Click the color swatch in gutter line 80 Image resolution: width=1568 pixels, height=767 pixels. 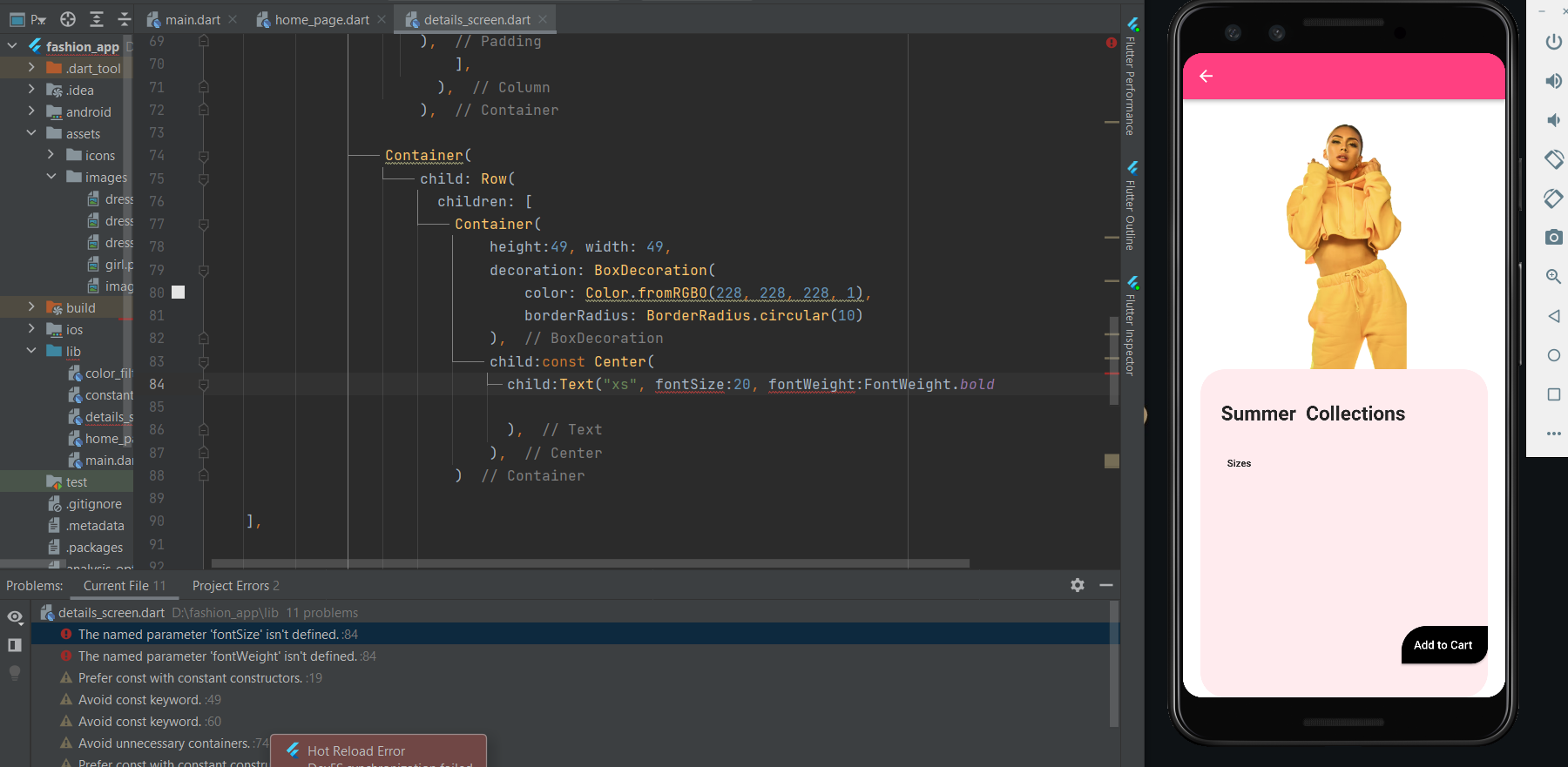click(178, 293)
